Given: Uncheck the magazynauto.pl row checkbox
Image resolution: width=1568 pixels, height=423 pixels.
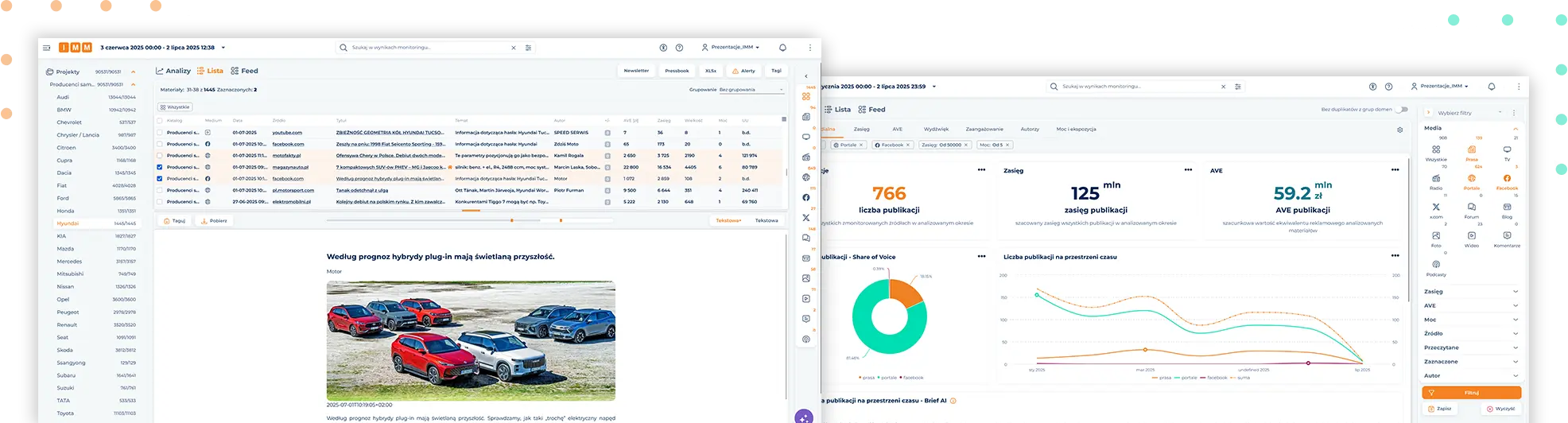Looking at the screenshot, I should click(160, 167).
